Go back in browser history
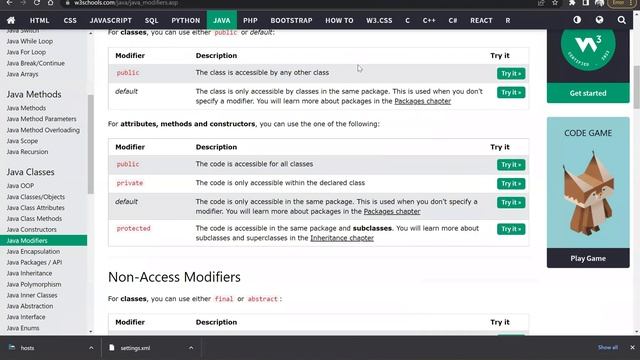Image resolution: width=640 pixels, height=360 pixels. 9,3
